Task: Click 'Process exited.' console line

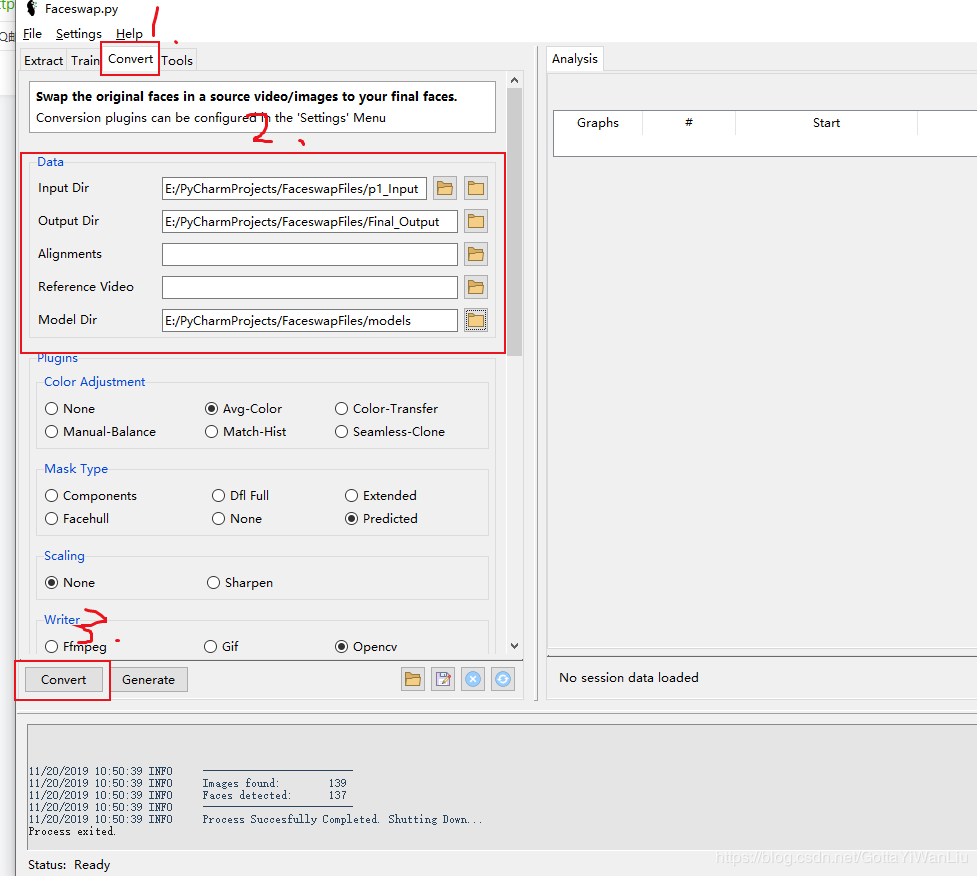Action: (x=72, y=831)
